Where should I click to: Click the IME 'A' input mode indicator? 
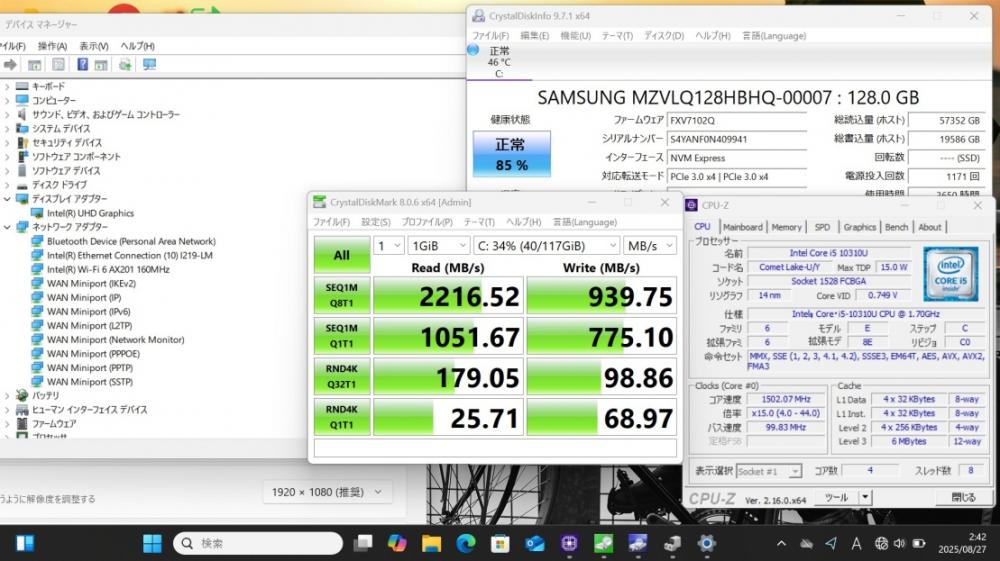click(856, 543)
